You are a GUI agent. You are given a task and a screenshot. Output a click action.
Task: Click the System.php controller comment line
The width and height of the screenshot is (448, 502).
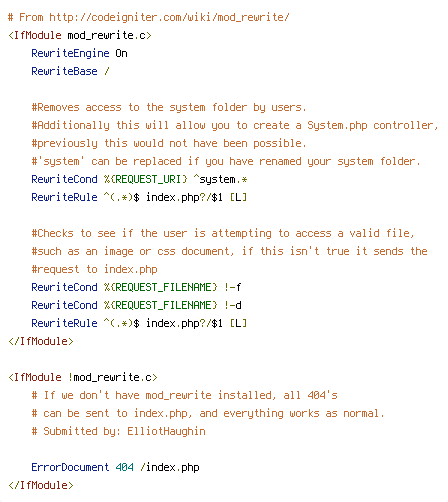235,125
